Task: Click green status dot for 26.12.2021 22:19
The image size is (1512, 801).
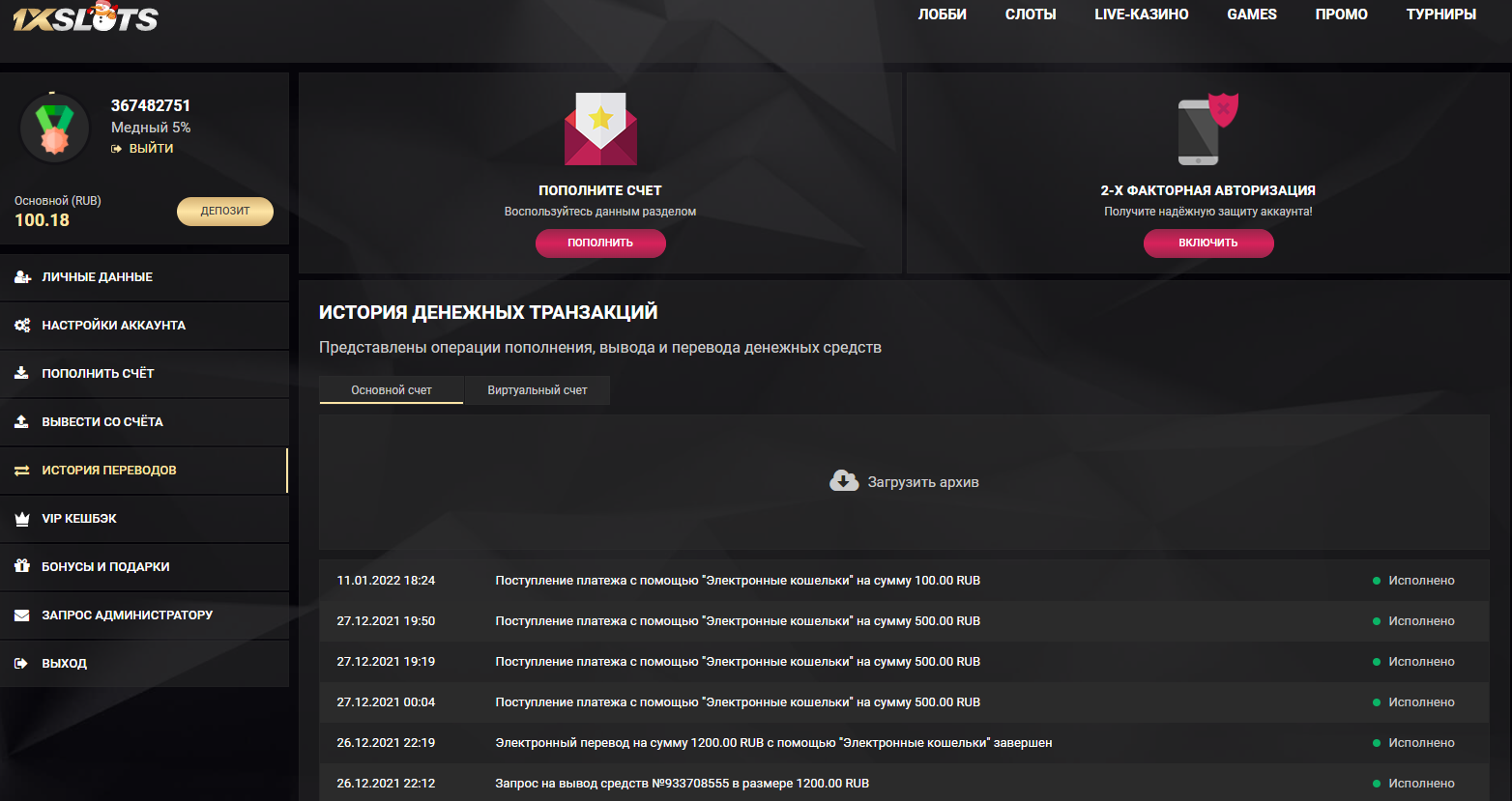Action: (1377, 743)
